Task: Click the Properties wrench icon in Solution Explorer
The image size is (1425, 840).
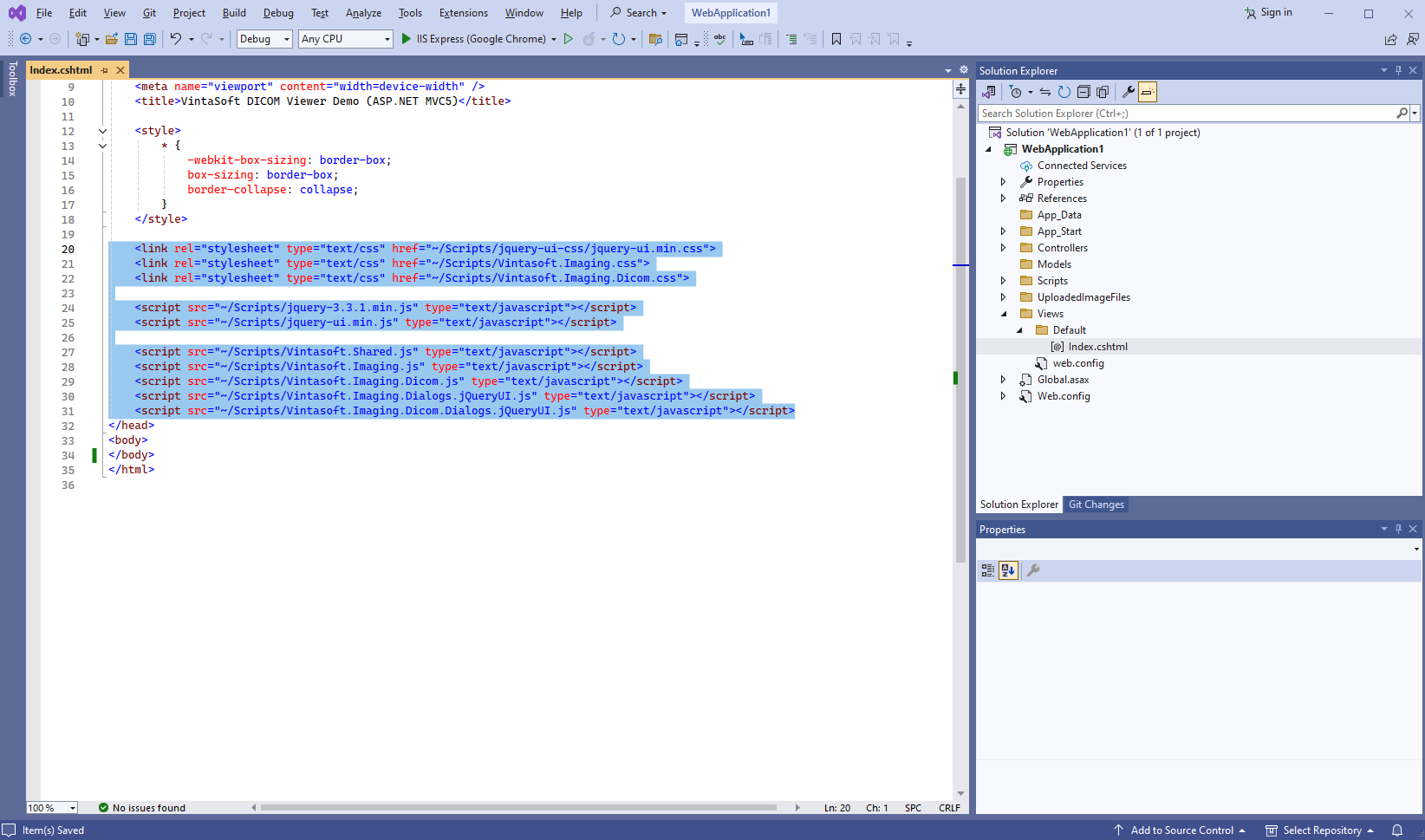Action: coord(1128,92)
